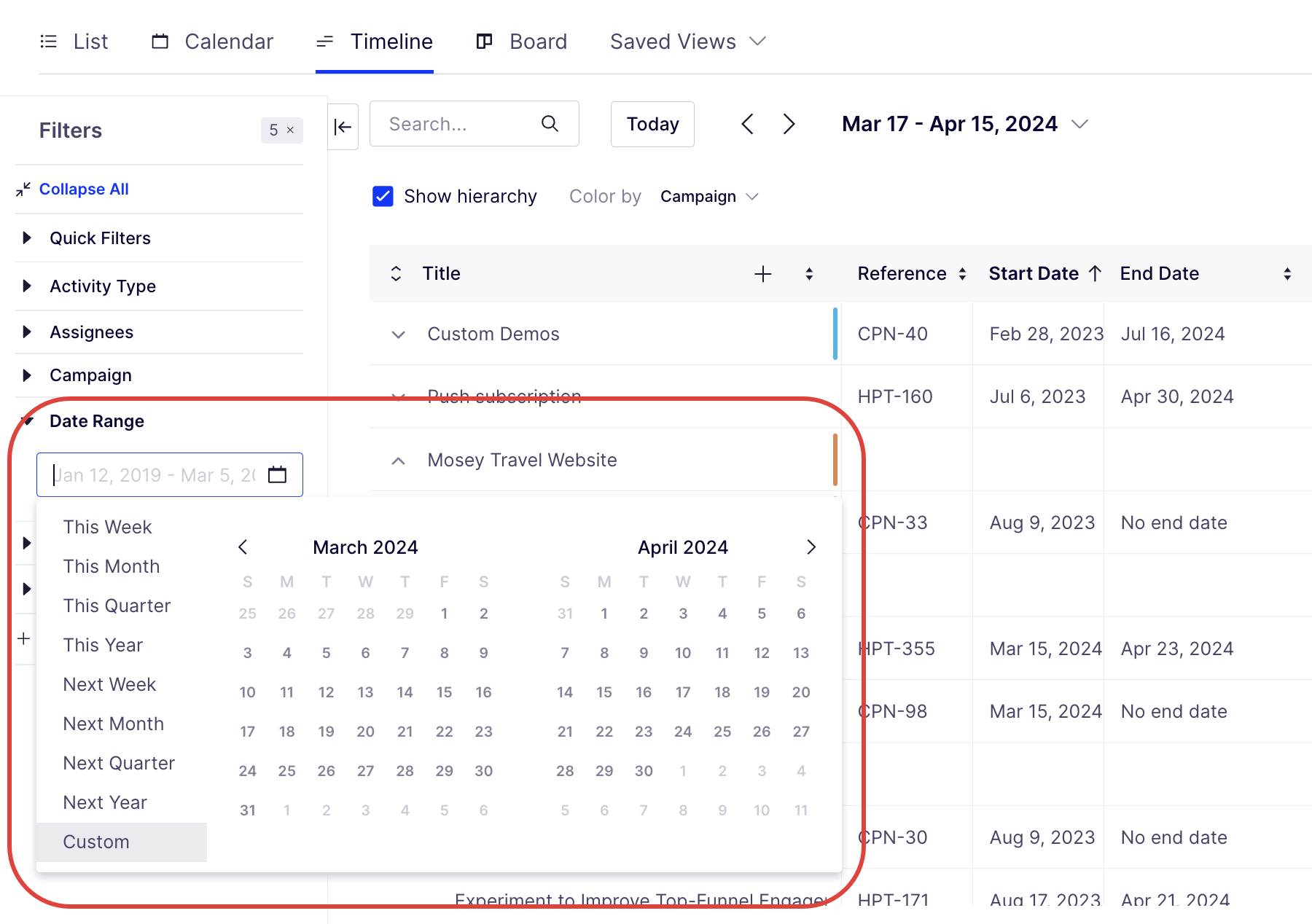Click the Search input box
This screenshot has width=1312, height=924.
pos(475,124)
